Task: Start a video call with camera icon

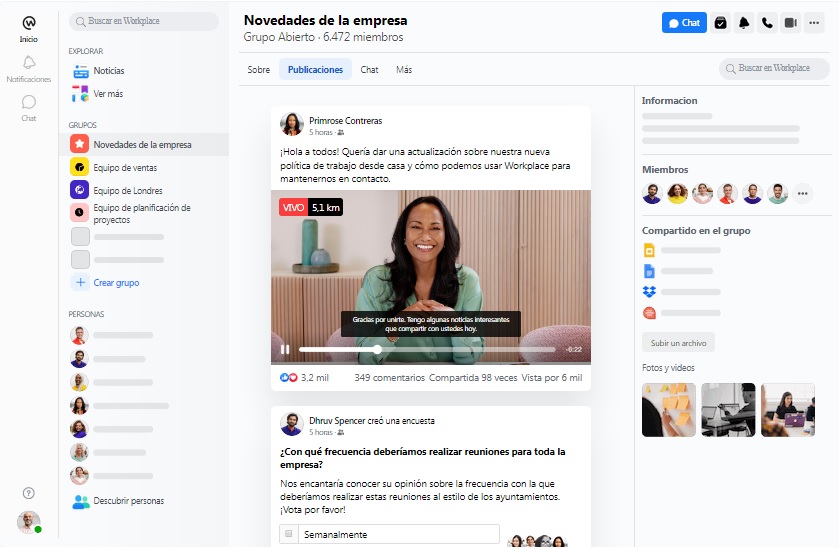Action: click(791, 23)
